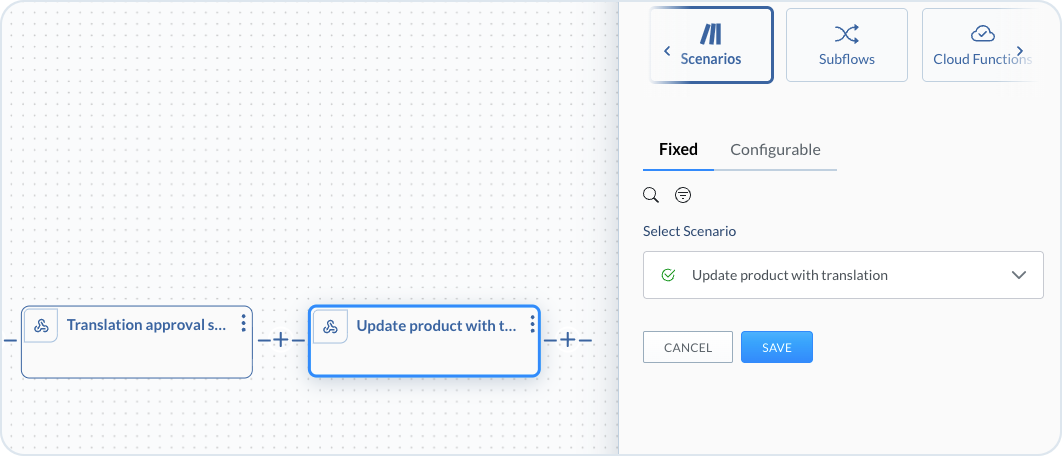Viewport: 1062px width, 456px height.
Task: Switch to the Configurable tab
Action: point(775,150)
